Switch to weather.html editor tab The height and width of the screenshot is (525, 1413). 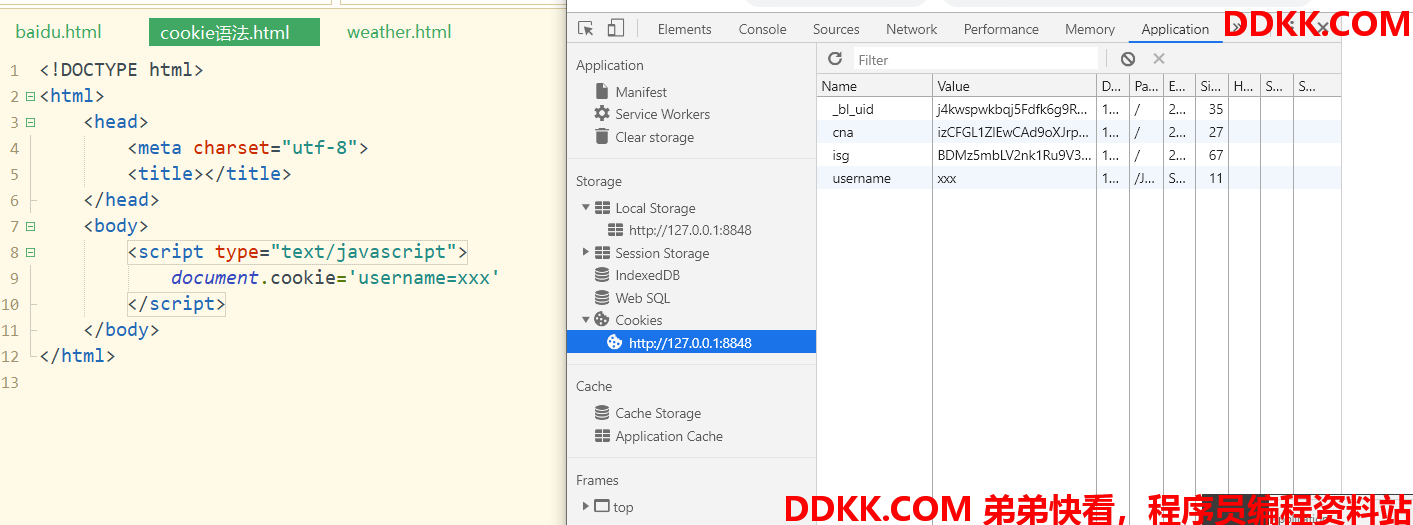coord(399,32)
